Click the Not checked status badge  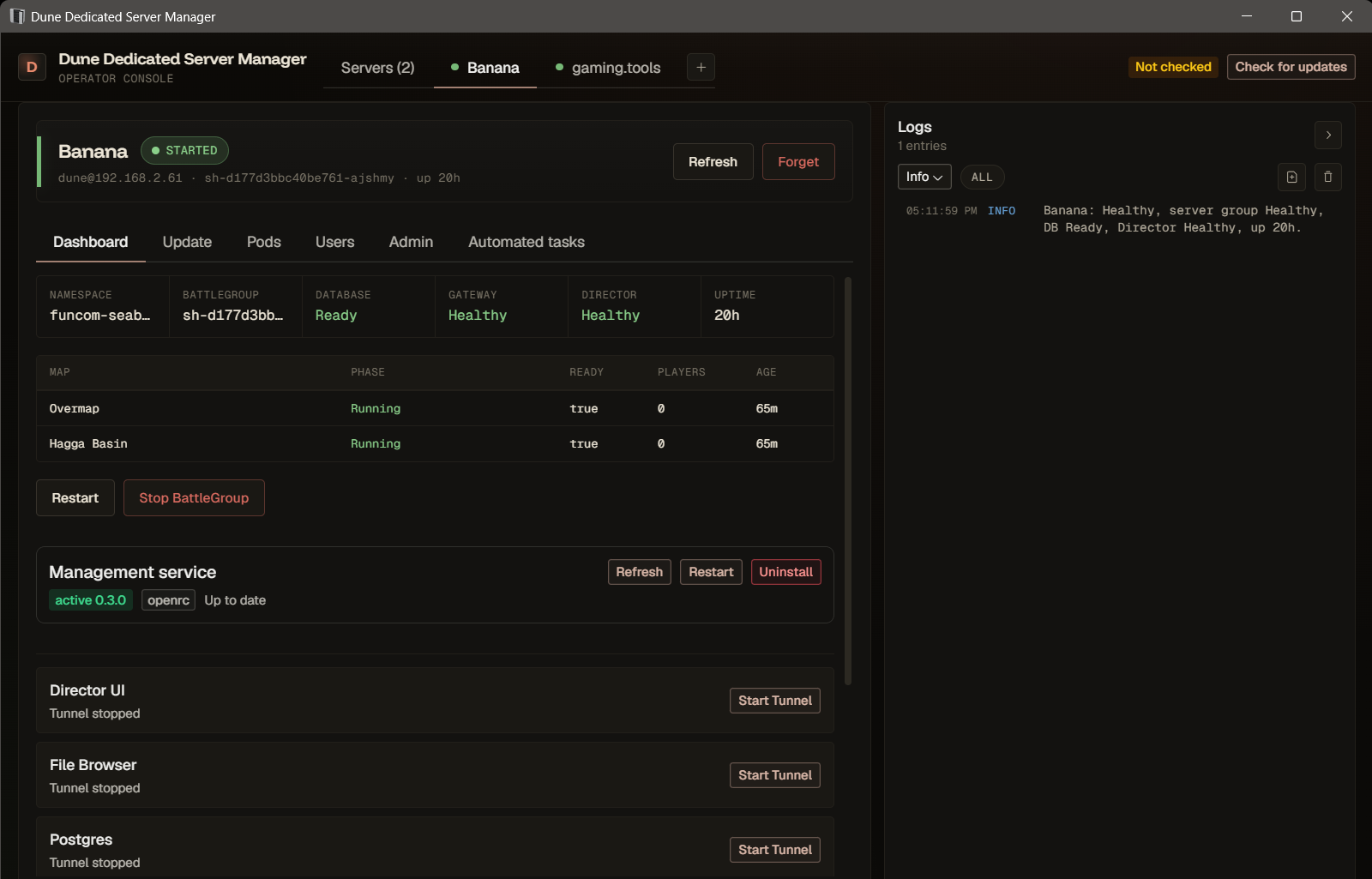click(x=1172, y=67)
